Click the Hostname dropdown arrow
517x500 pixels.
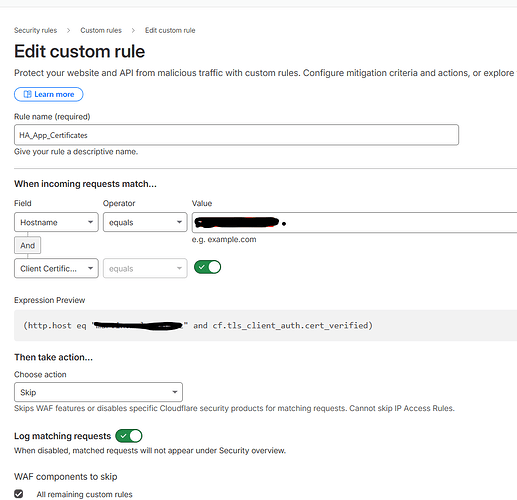(90, 222)
